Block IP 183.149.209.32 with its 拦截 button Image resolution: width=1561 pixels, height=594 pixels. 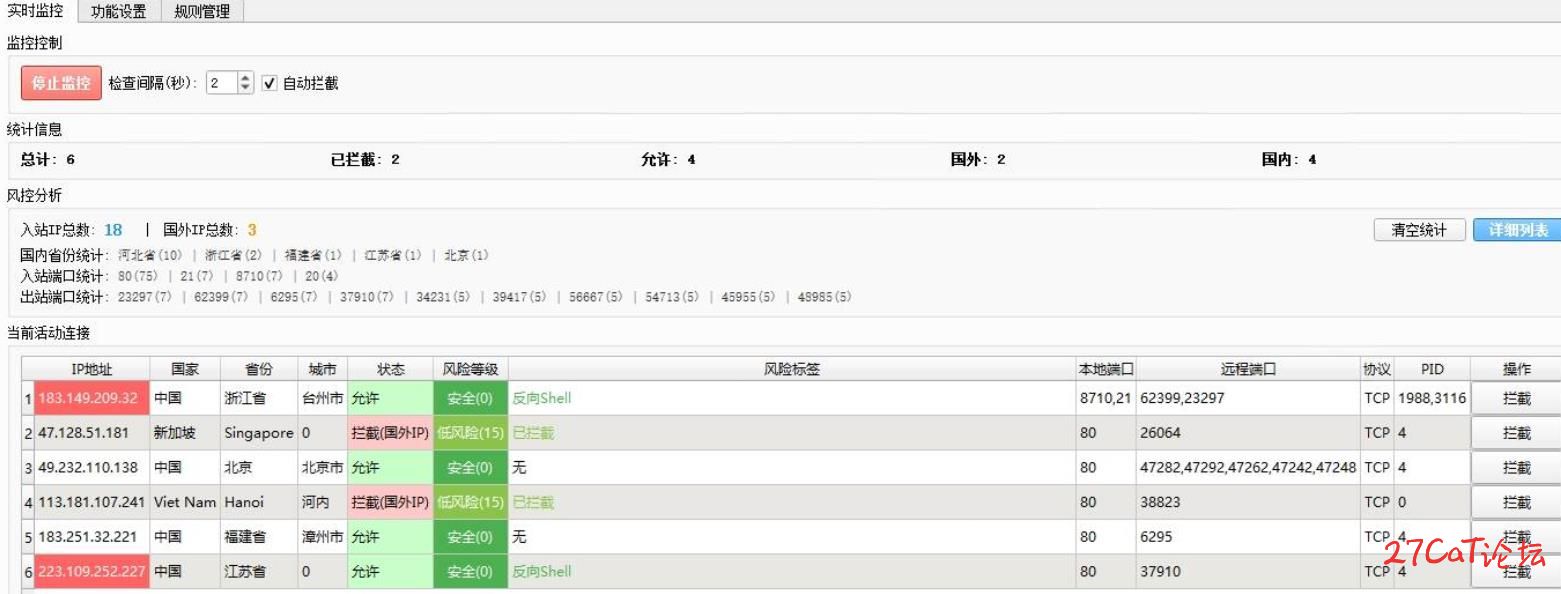coord(1516,398)
